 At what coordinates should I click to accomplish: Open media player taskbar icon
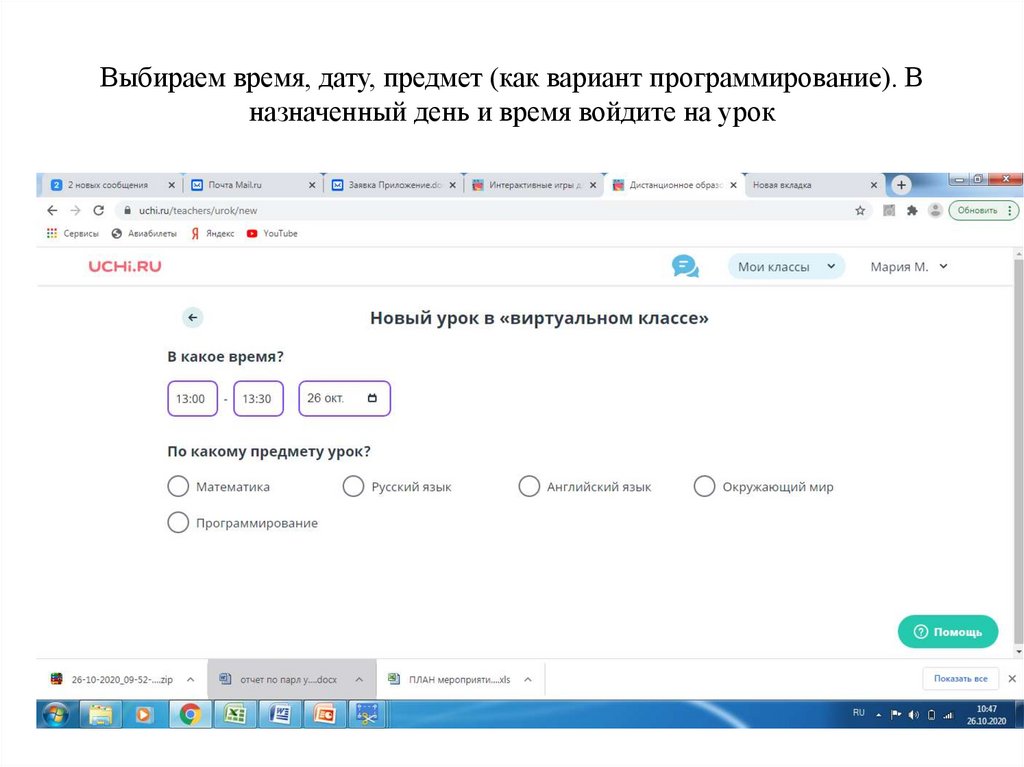[x=144, y=715]
